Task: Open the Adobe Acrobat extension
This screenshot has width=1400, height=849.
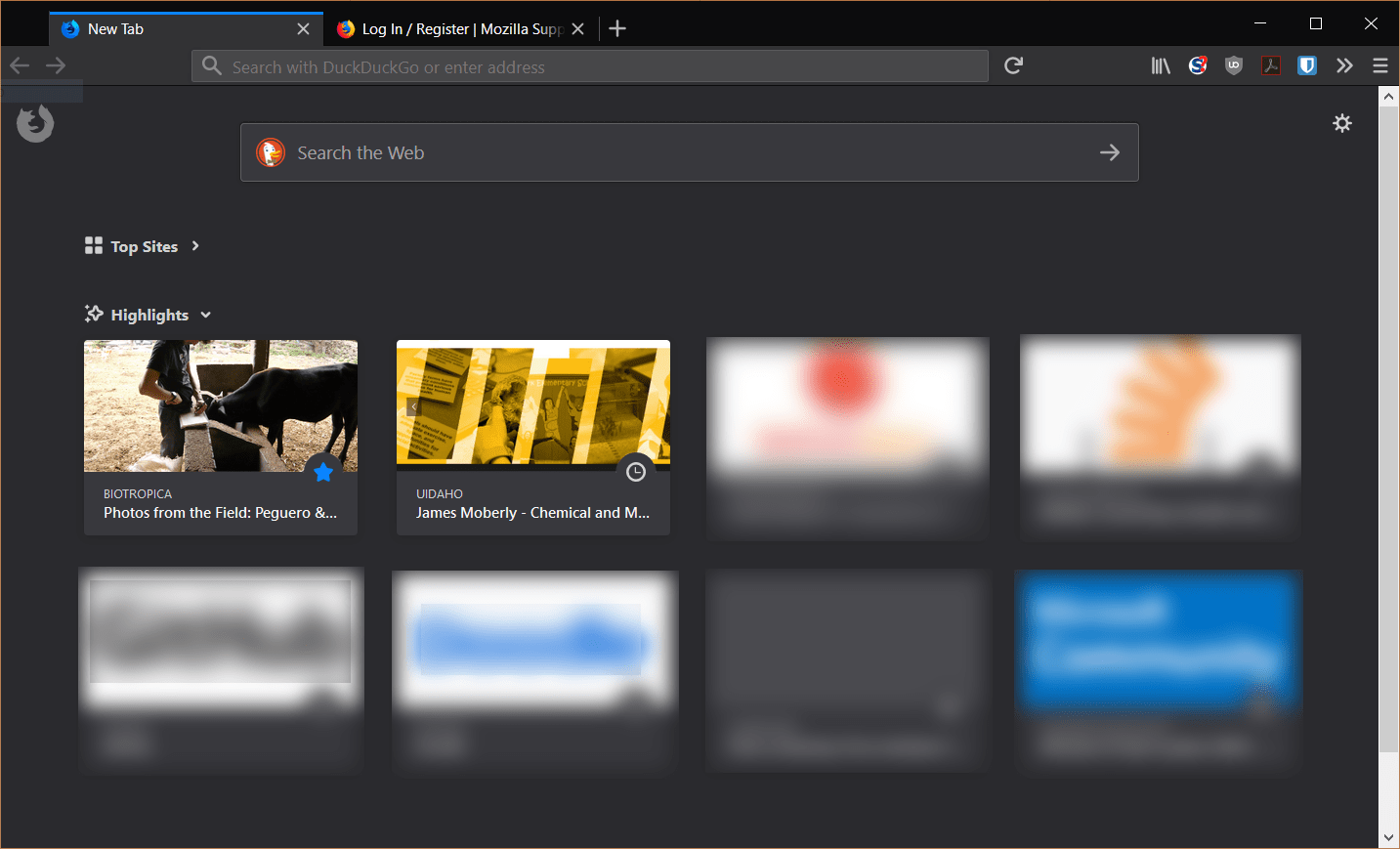Action: (x=1271, y=65)
